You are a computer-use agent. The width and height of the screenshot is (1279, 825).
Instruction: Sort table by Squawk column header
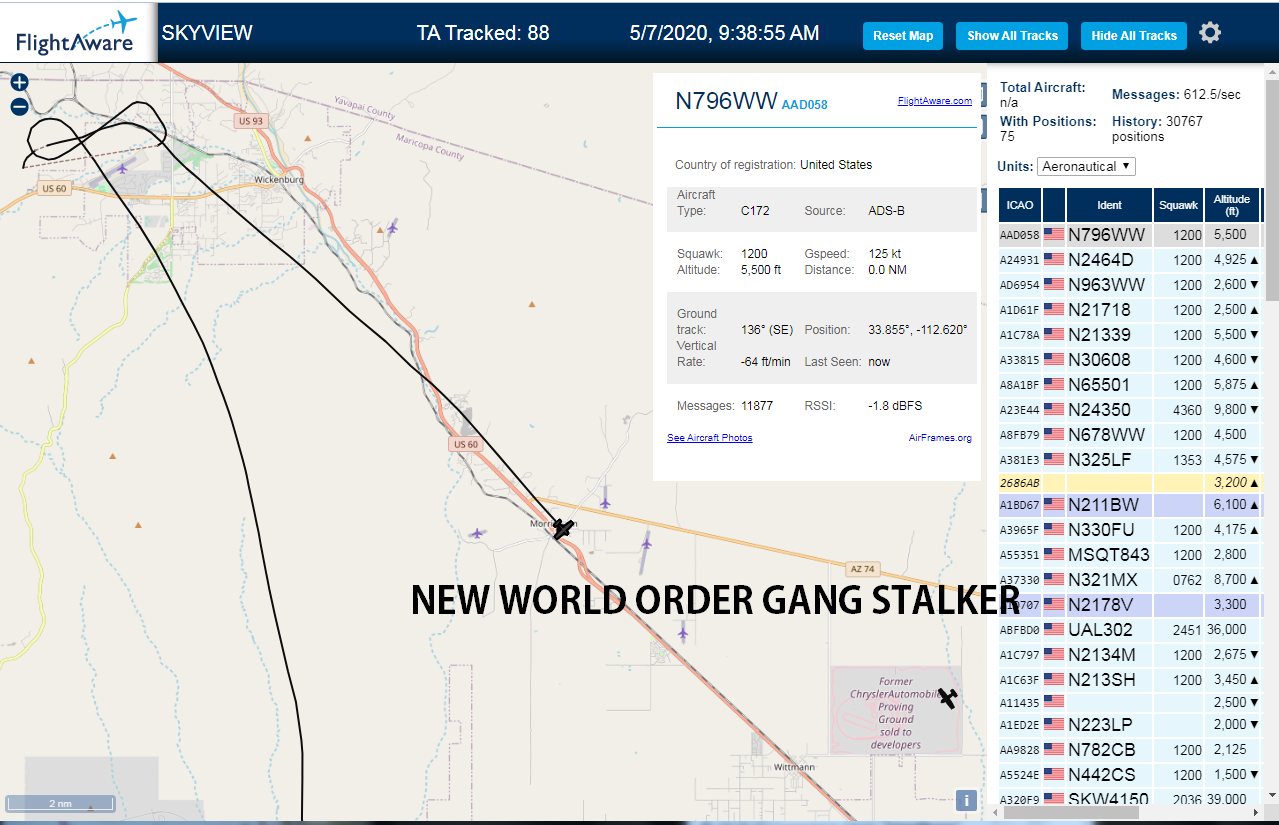pos(1178,205)
